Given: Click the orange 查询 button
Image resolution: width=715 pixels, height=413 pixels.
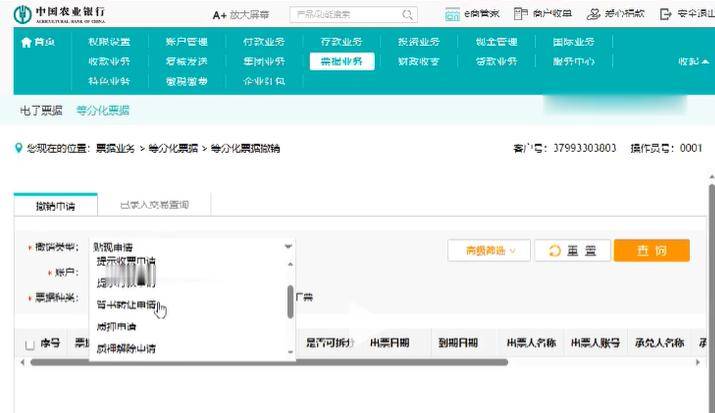Looking at the screenshot, I should (x=651, y=251).
